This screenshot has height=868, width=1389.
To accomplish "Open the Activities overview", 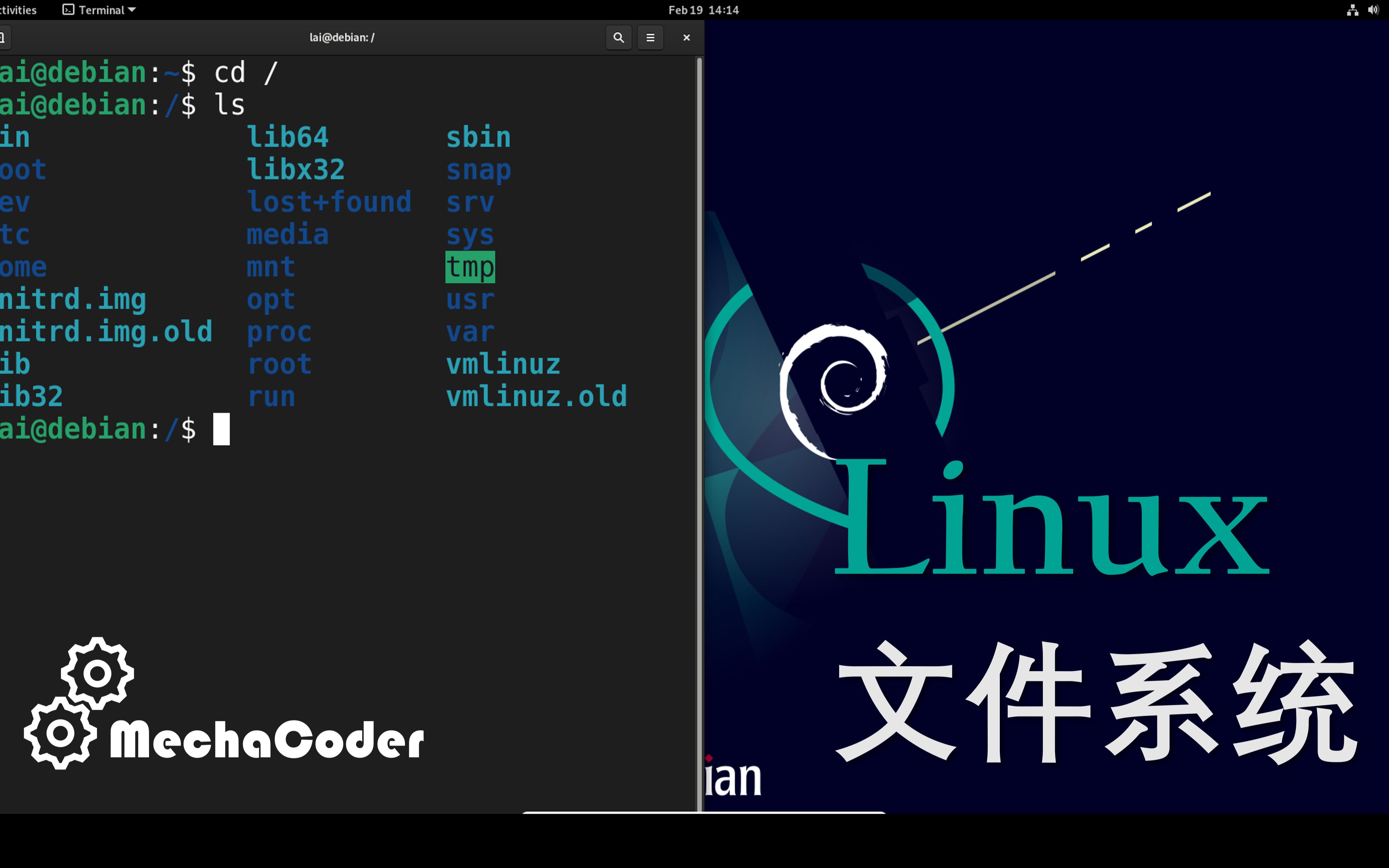I will (x=17, y=10).
